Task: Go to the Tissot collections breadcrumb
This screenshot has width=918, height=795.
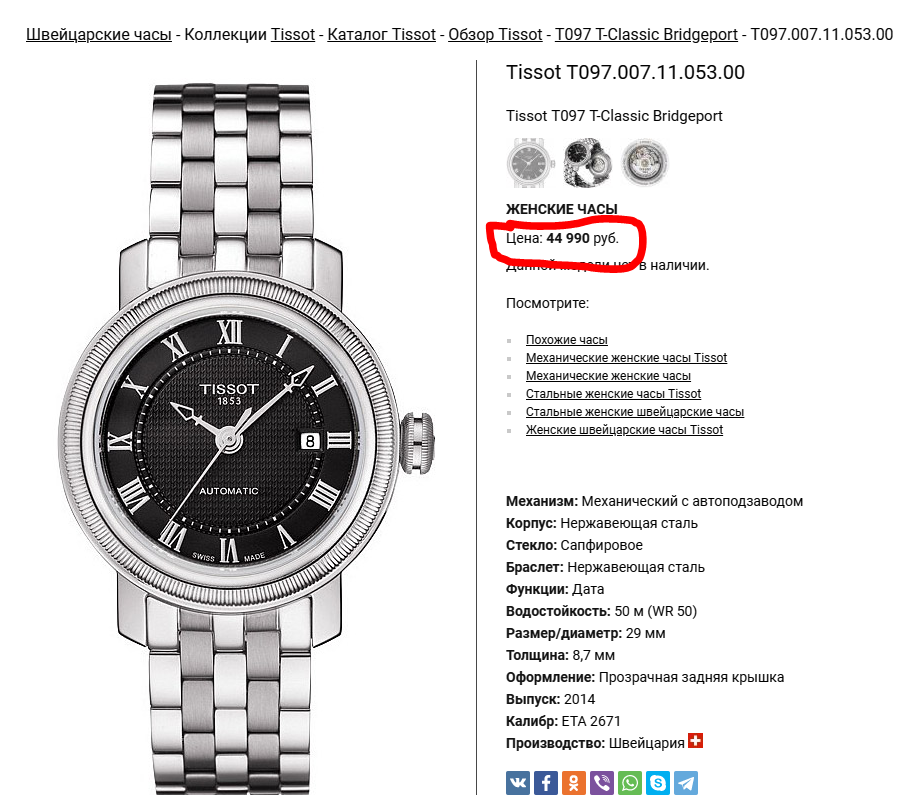Action: click(x=293, y=35)
